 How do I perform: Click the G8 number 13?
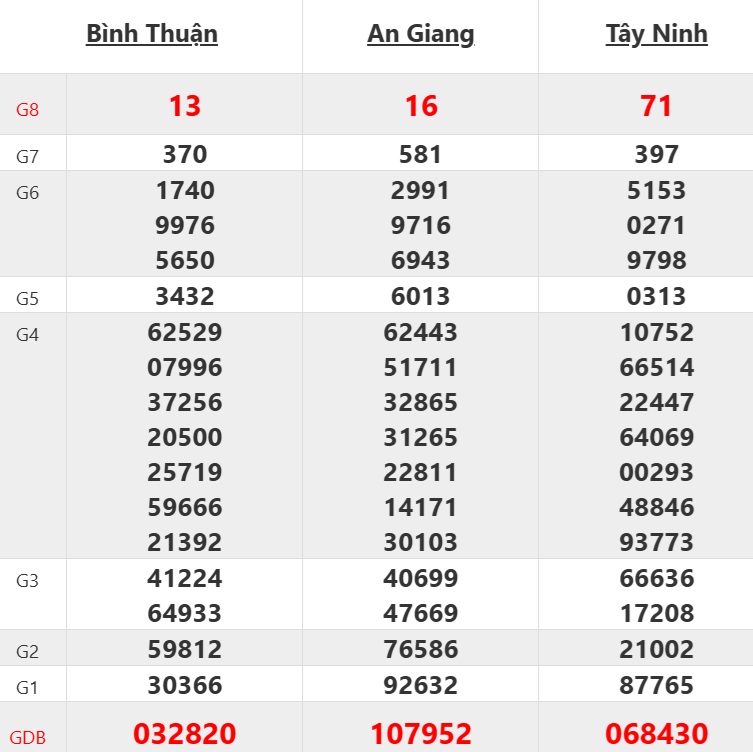coord(185,106)
